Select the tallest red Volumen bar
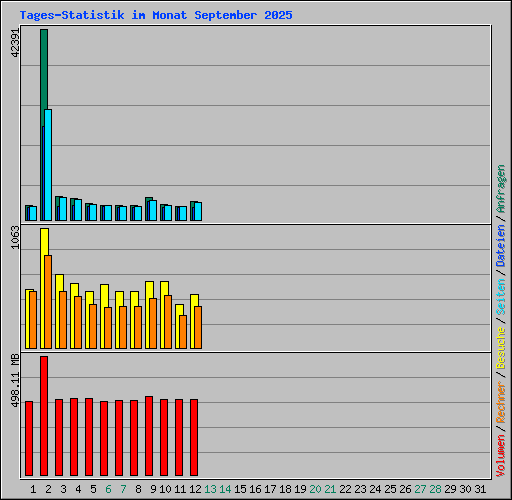Image resolution: width=512 pixels, height=500 pixels. [44, 416]
